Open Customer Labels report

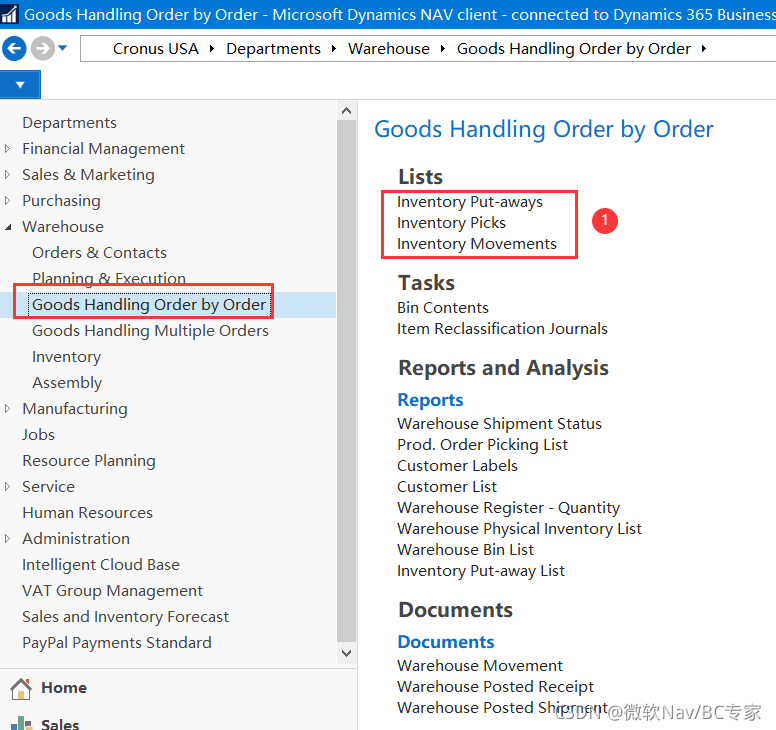[x=457, y=466]
